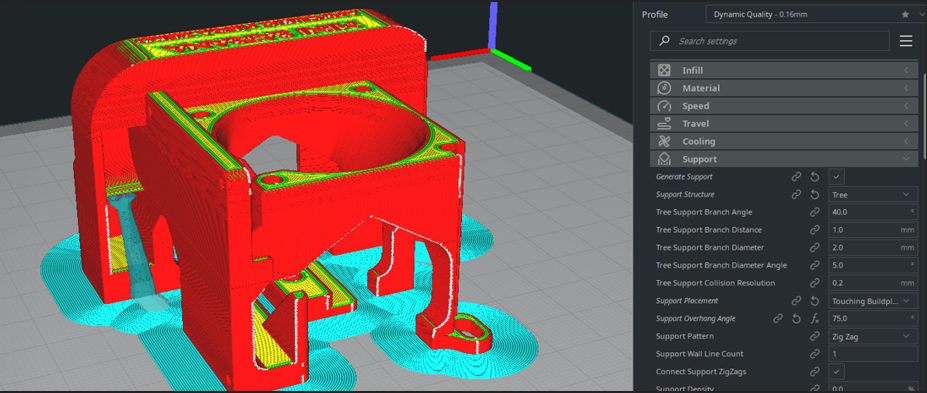Reset the Generate Support setting
This screenshot has width=927, height=393.
[x=815, y=177]
